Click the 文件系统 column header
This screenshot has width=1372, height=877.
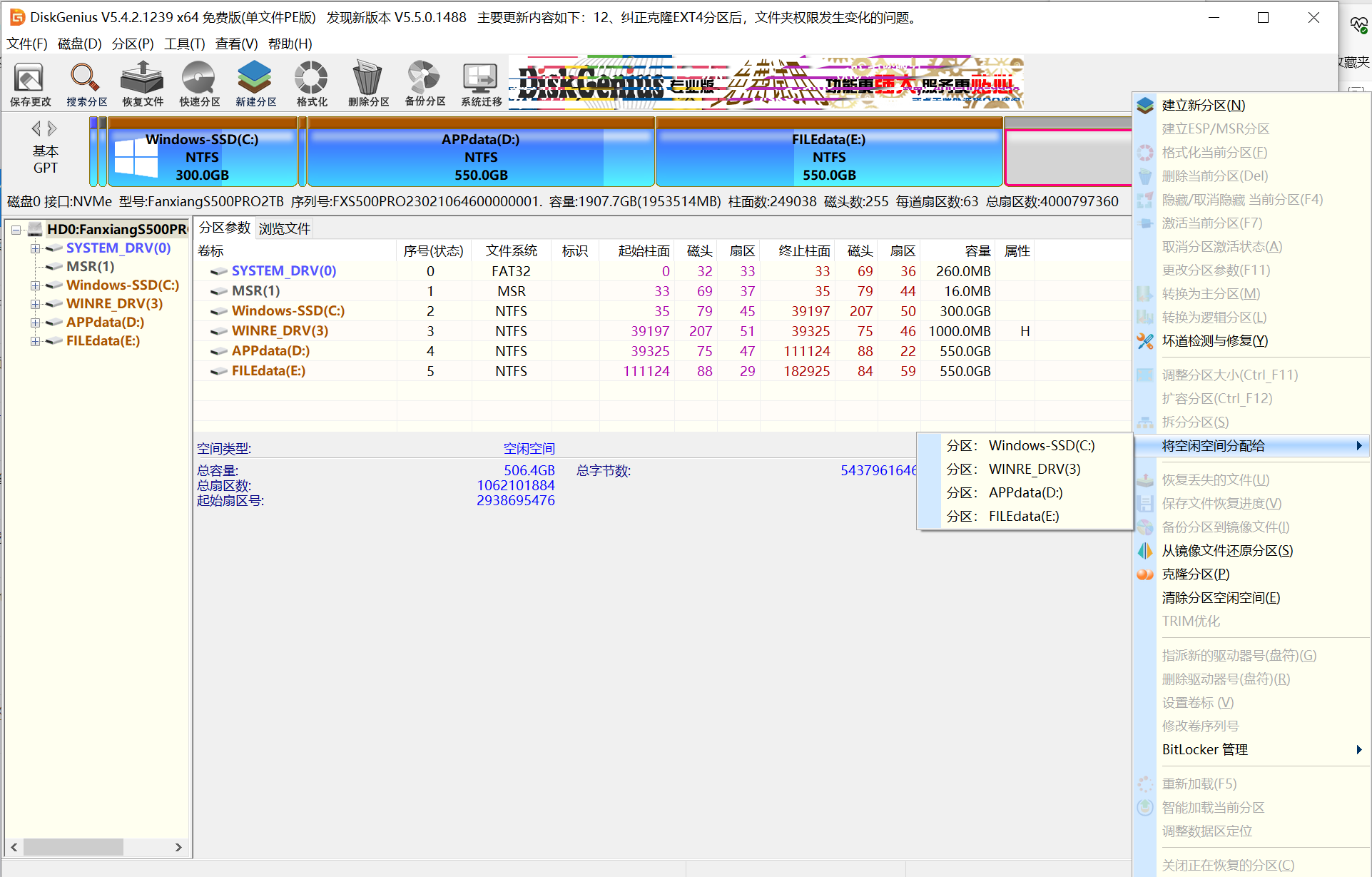coord(512,251)
